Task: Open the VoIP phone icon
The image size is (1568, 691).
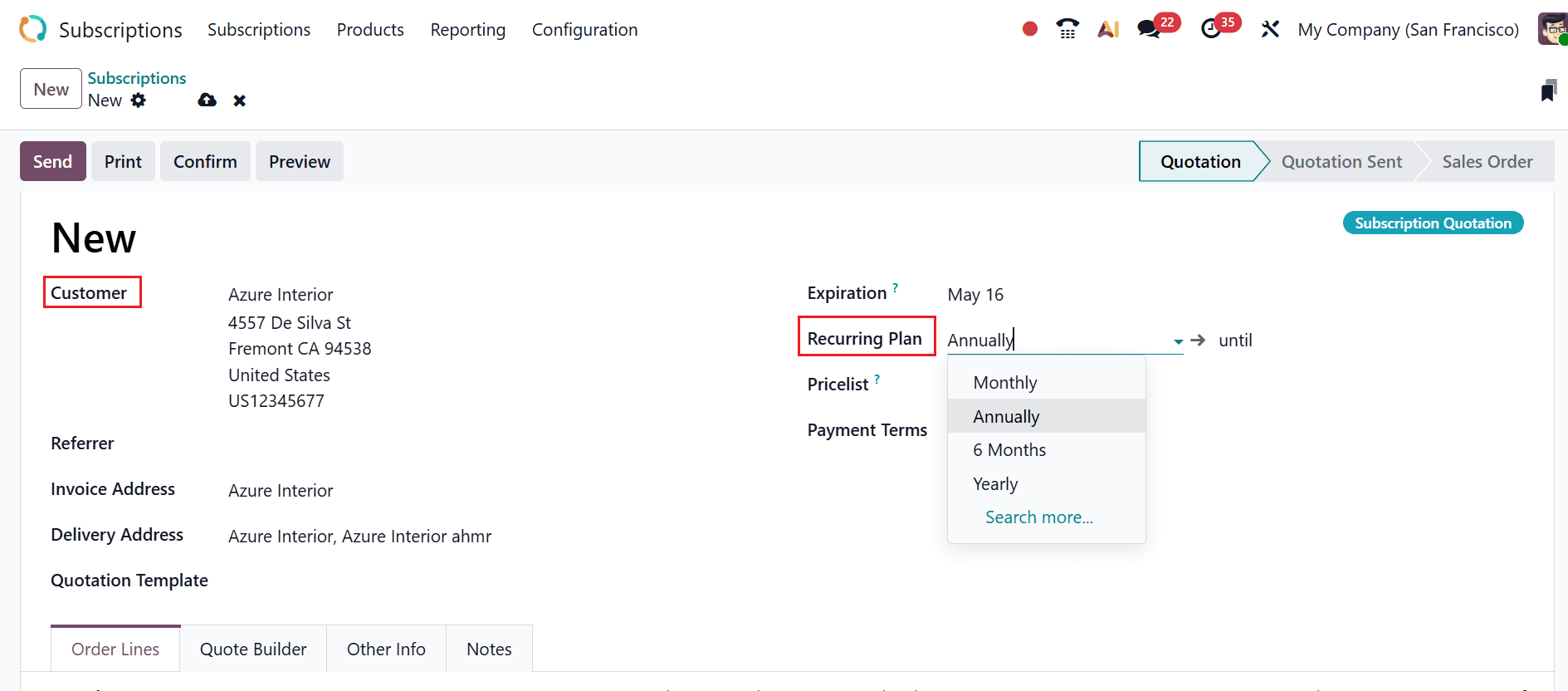Action: [x=1067, y=29]
